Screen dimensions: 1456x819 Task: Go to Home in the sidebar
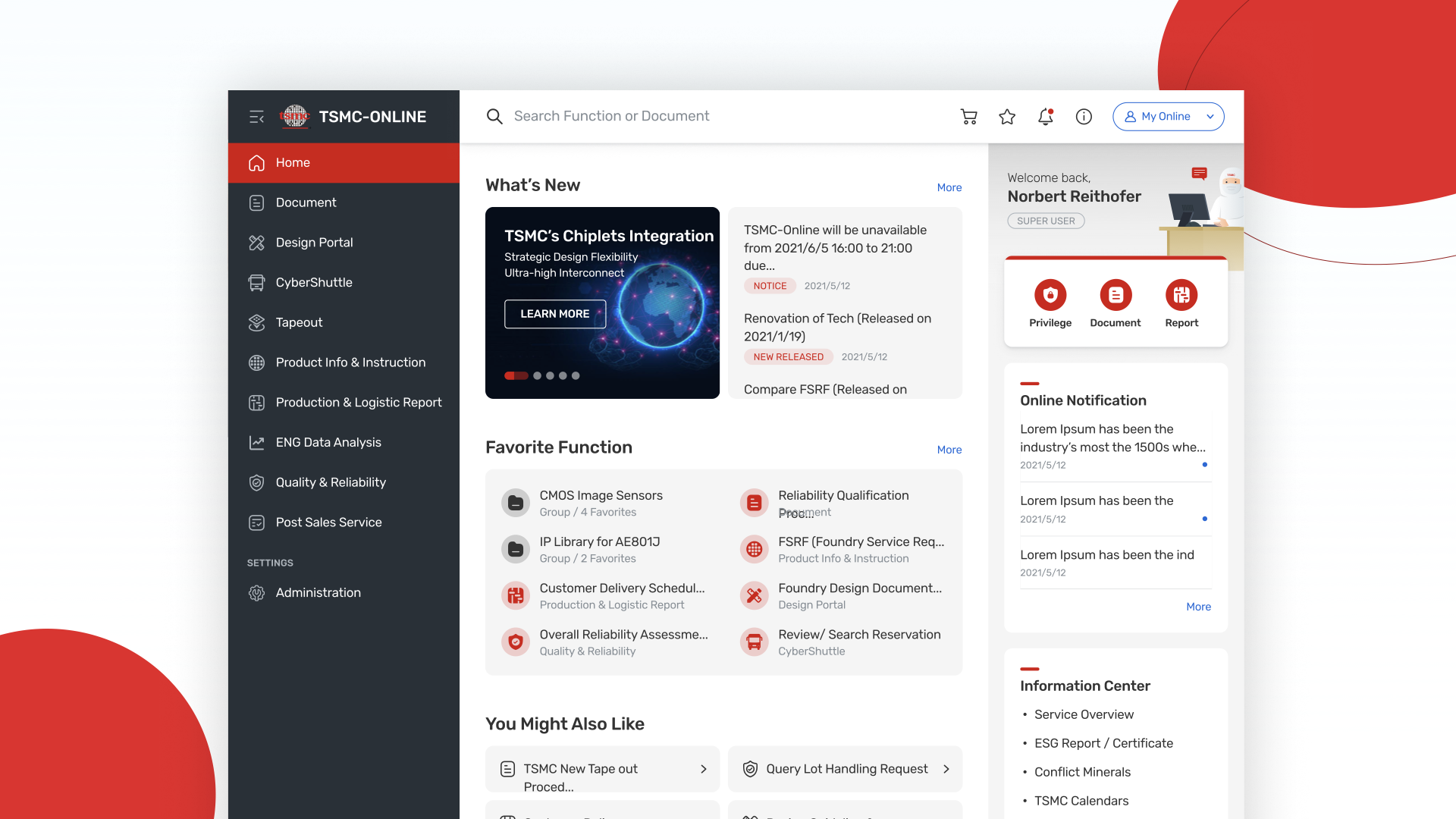pyautogui.click(x=344, y=163)
